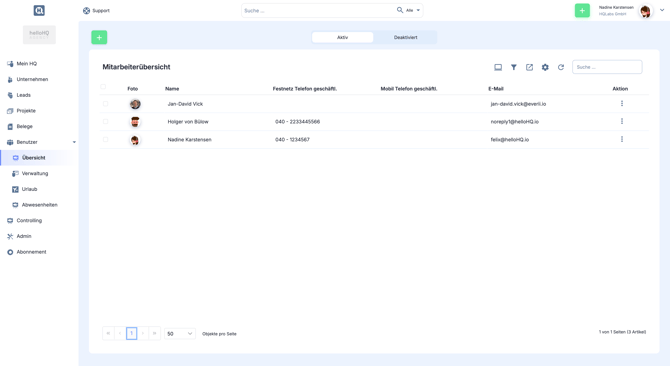Click the export icon in table toolbar
The image size is (670, 366).
click(x=529, y=67)
